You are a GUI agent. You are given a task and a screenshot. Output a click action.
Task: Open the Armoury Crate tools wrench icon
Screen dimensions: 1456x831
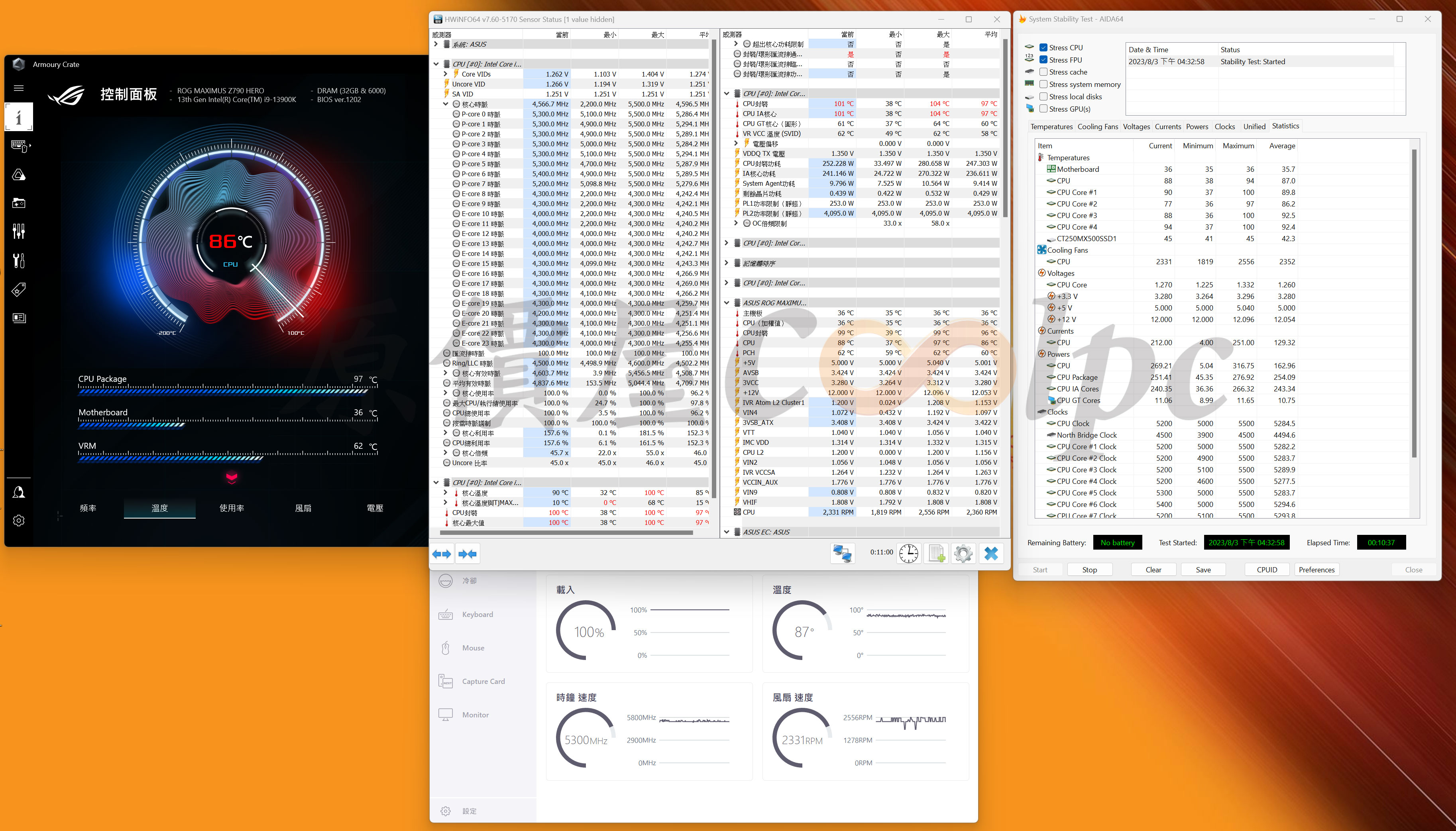(19, 261)
